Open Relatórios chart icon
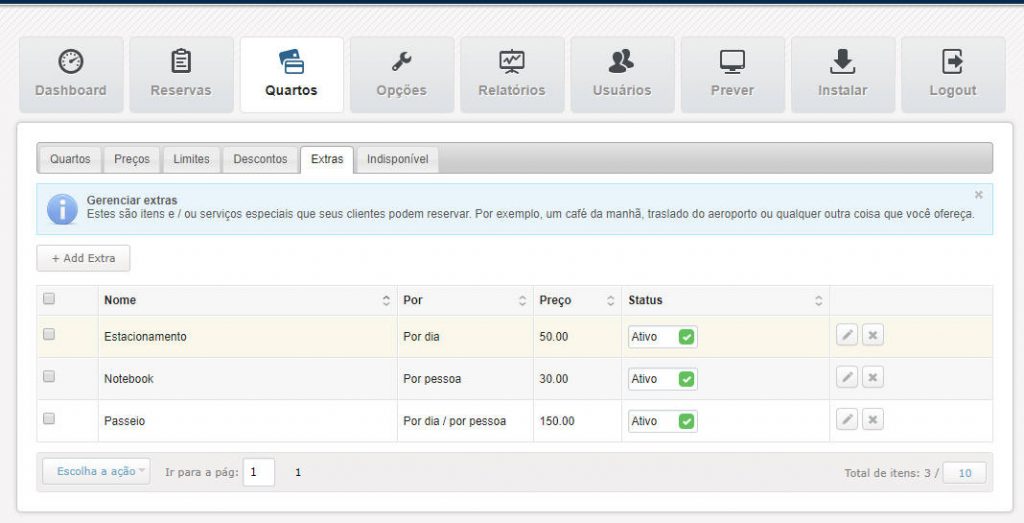 click(512, 62)
